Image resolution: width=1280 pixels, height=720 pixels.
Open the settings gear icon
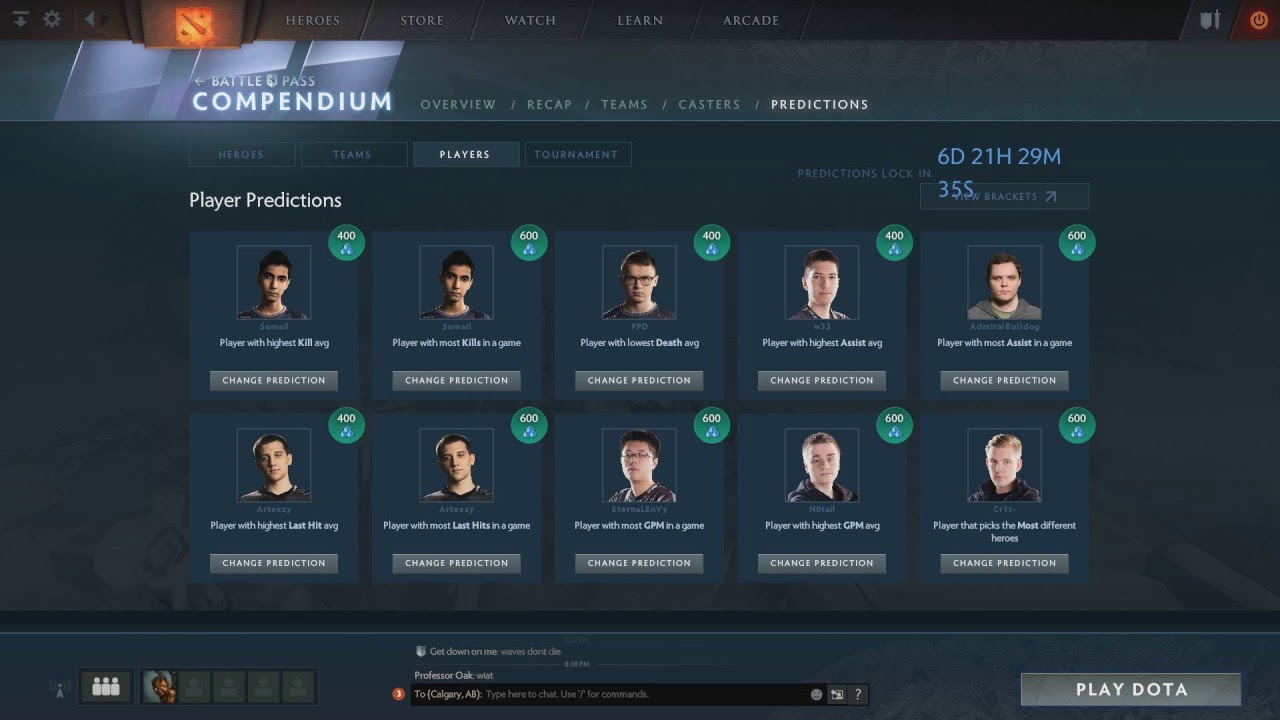(x=52, y=20)
